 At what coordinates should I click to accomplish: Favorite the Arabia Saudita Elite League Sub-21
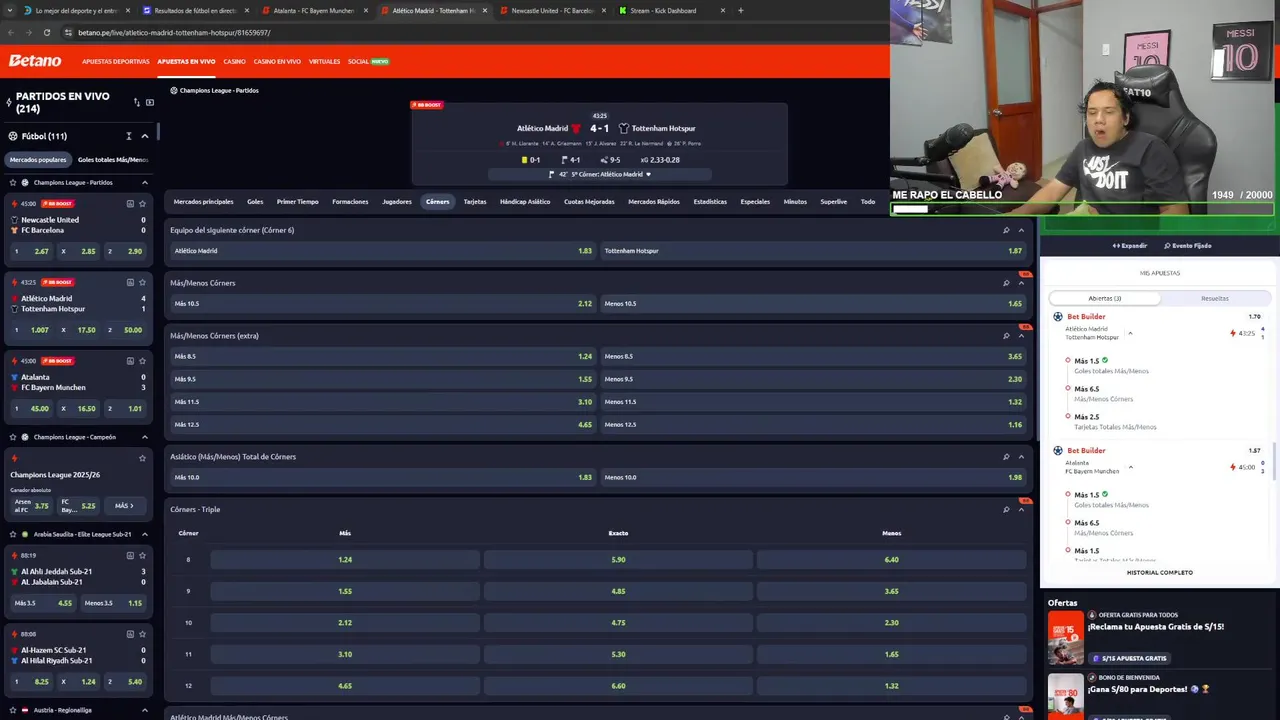coord(13,534)
